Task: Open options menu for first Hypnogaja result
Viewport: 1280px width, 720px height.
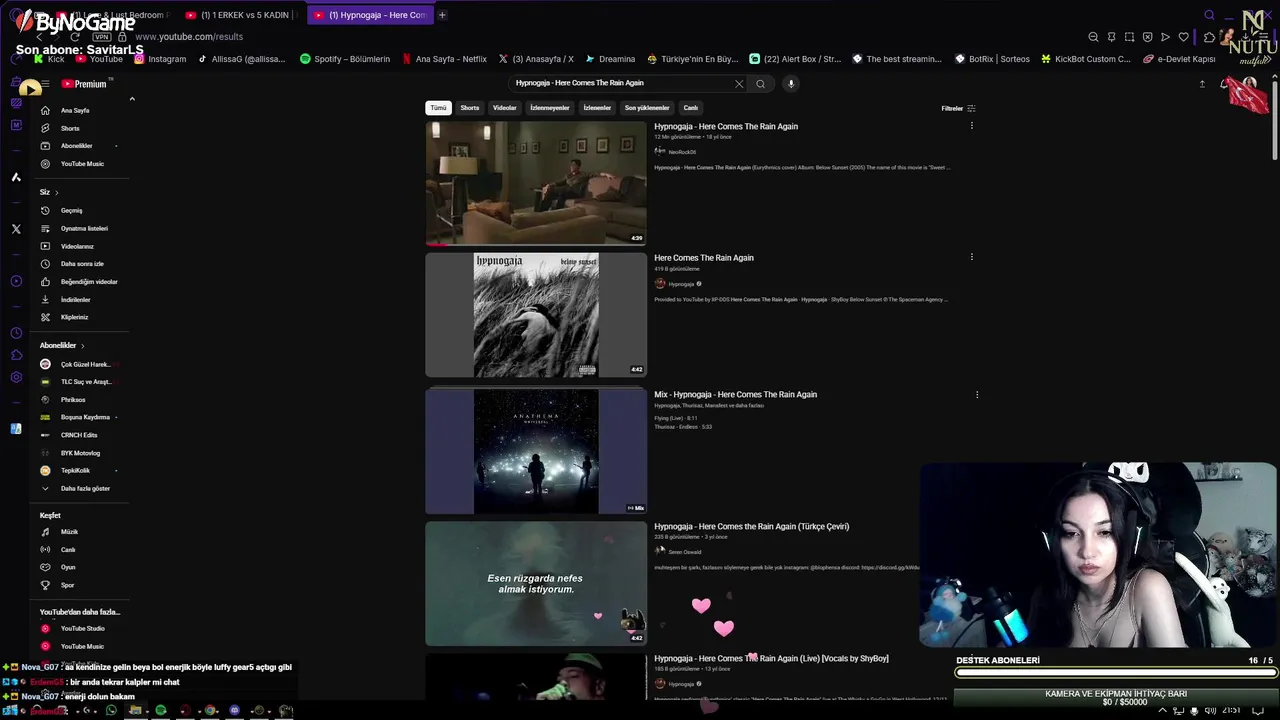Action: tap(971, 126)
